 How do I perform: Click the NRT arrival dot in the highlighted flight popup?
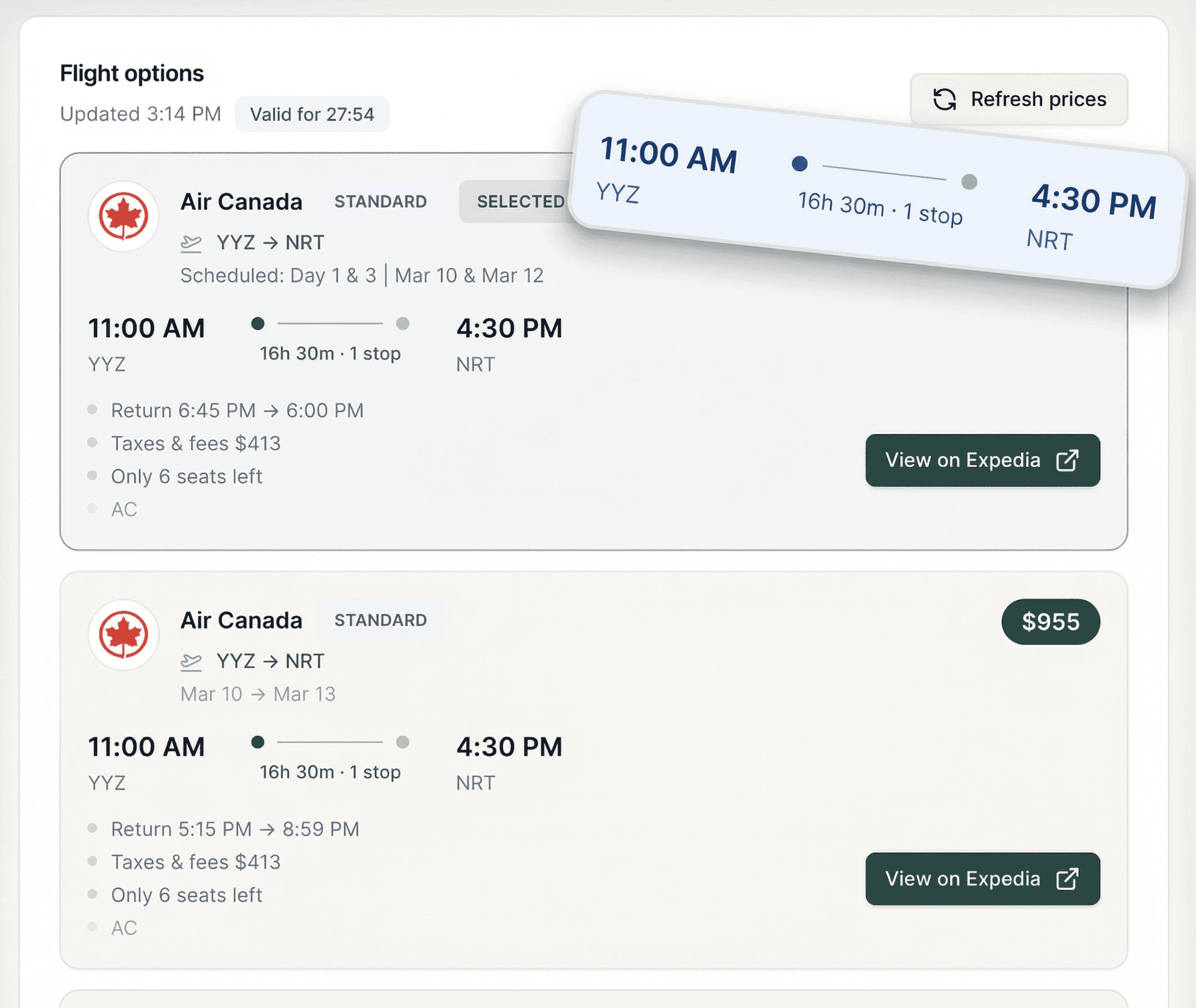coord(969,183)
